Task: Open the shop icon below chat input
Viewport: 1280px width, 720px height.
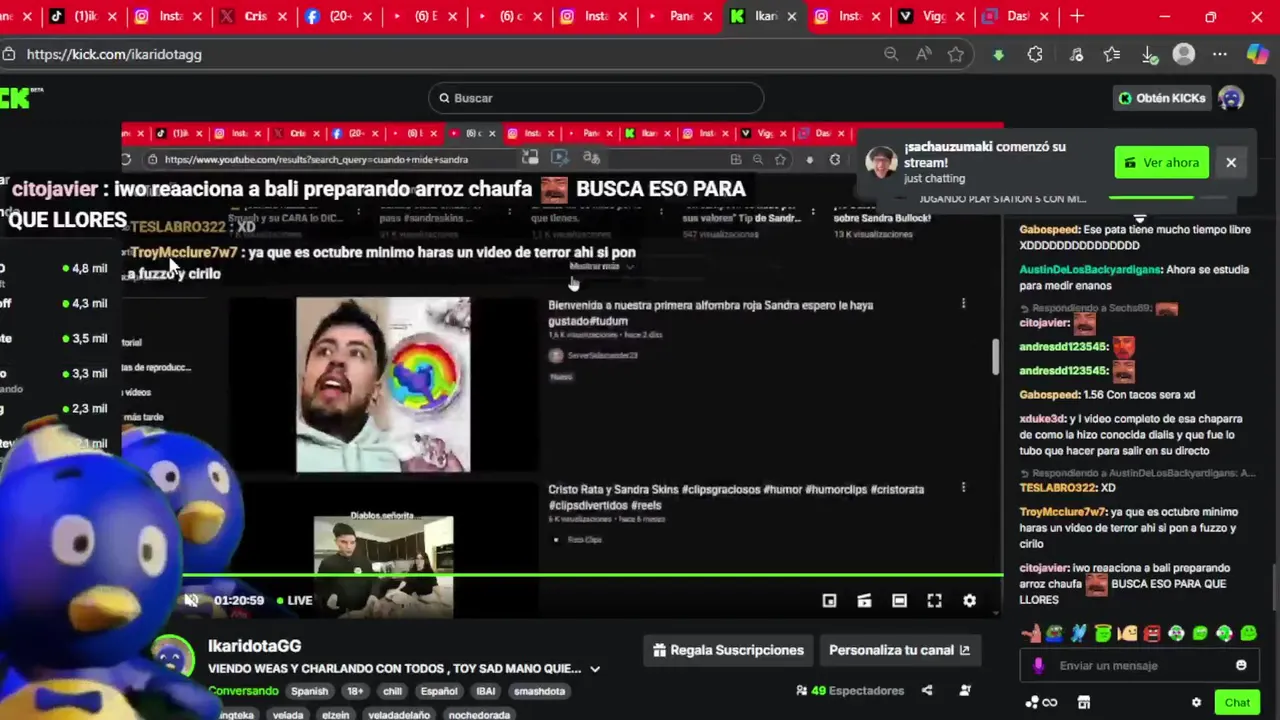Action: coord(1083,702)
